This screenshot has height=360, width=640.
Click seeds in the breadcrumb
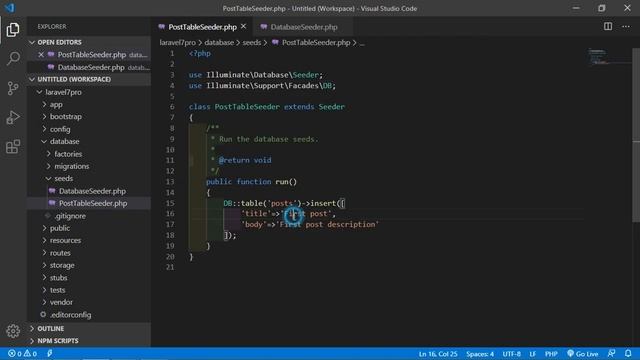(251, 42)
